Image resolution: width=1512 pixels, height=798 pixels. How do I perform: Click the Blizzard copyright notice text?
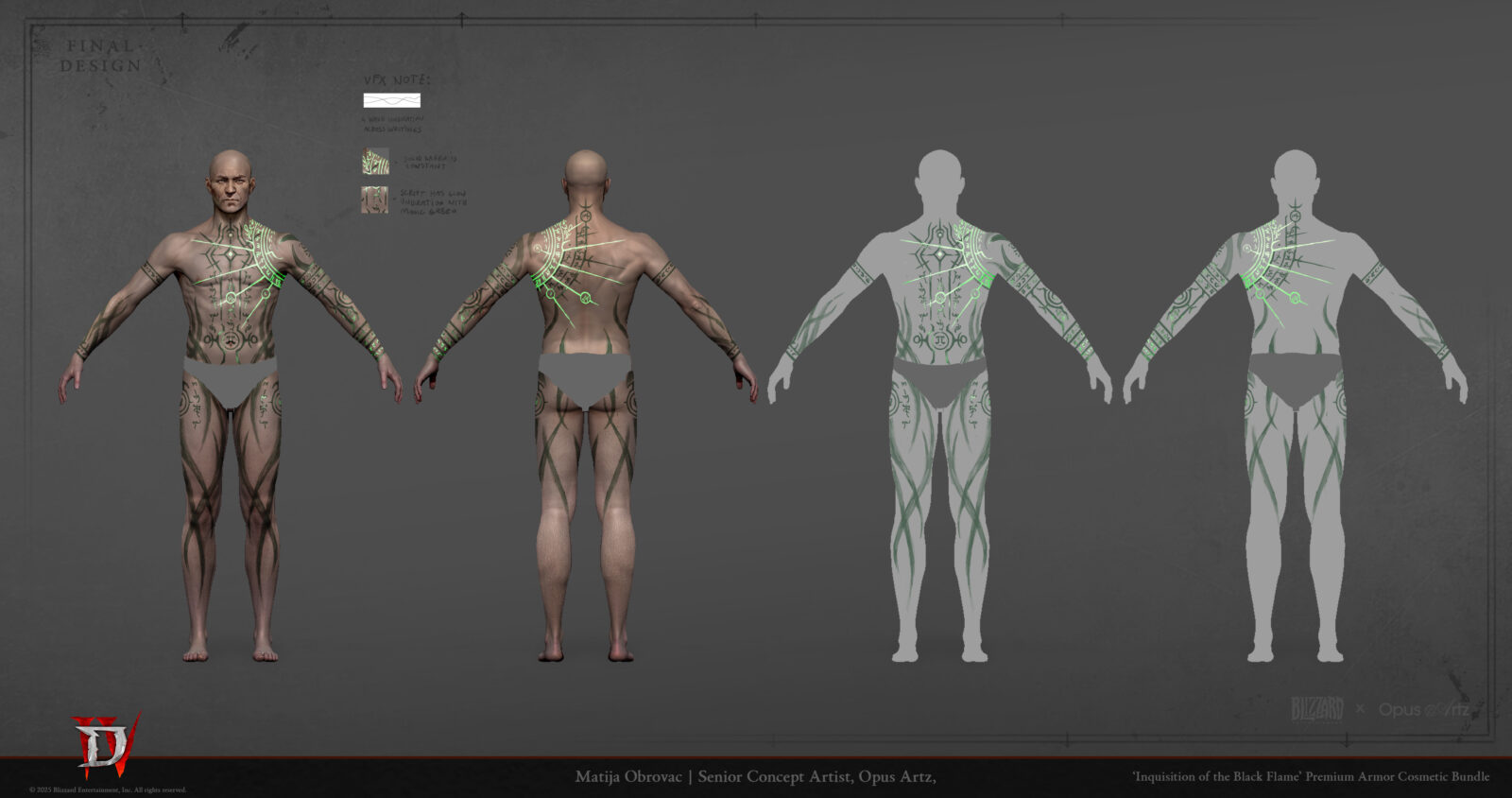click(108, 790)
